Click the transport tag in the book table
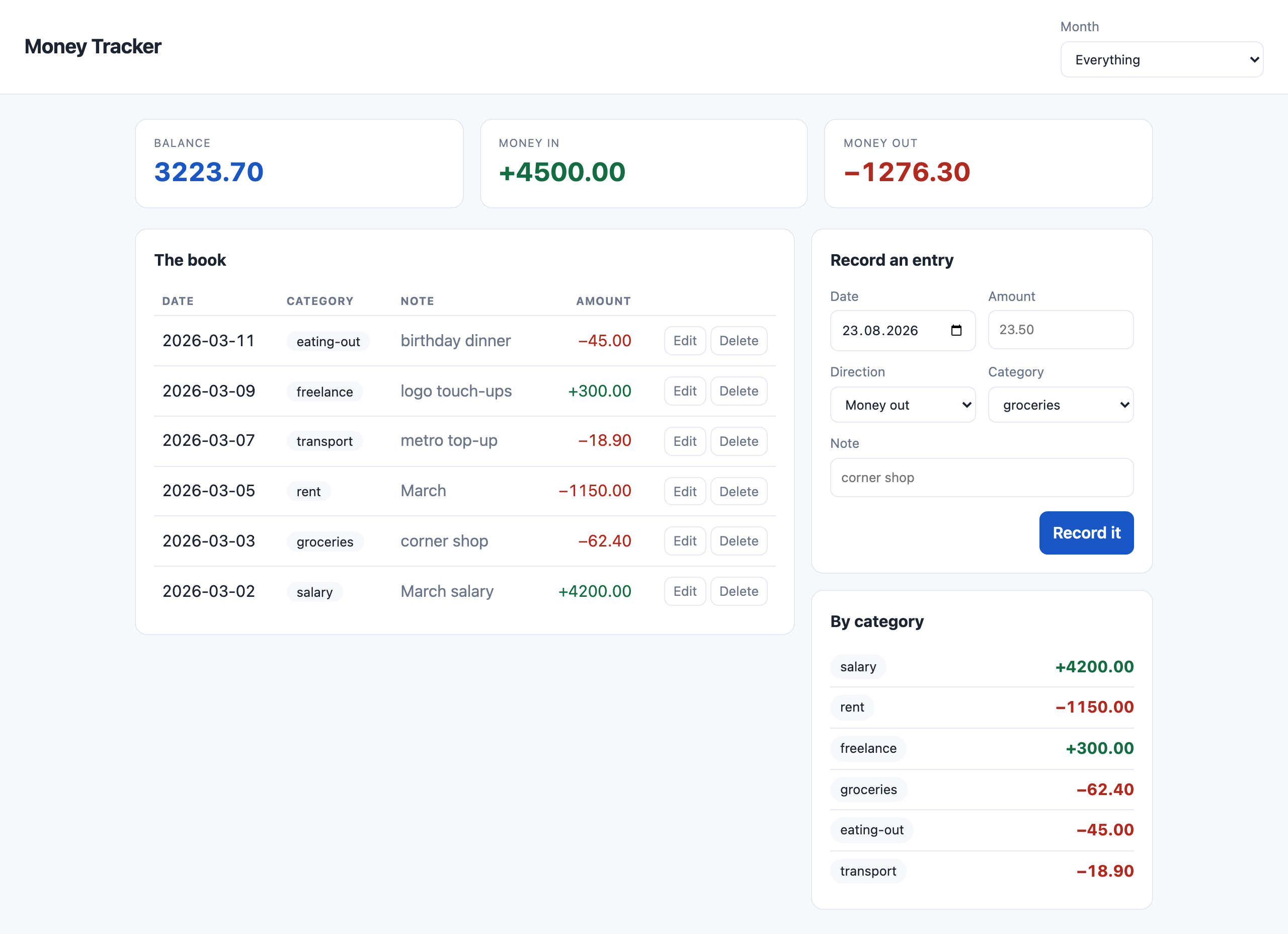This screenshot has height=934, width=1288. pos(325,441)
